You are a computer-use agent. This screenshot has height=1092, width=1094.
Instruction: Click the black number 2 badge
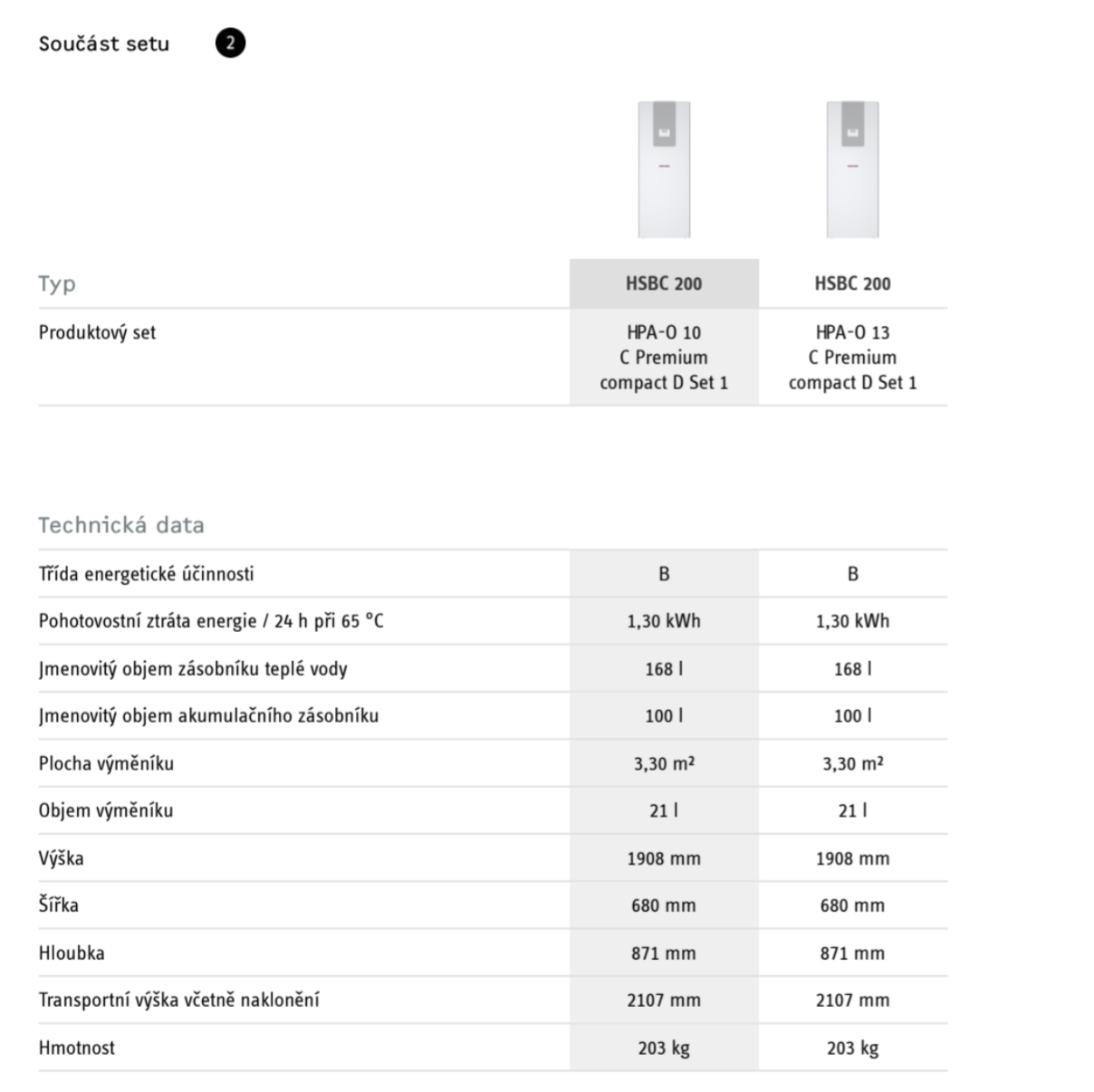pyautogui.click(x=230, y=43)
